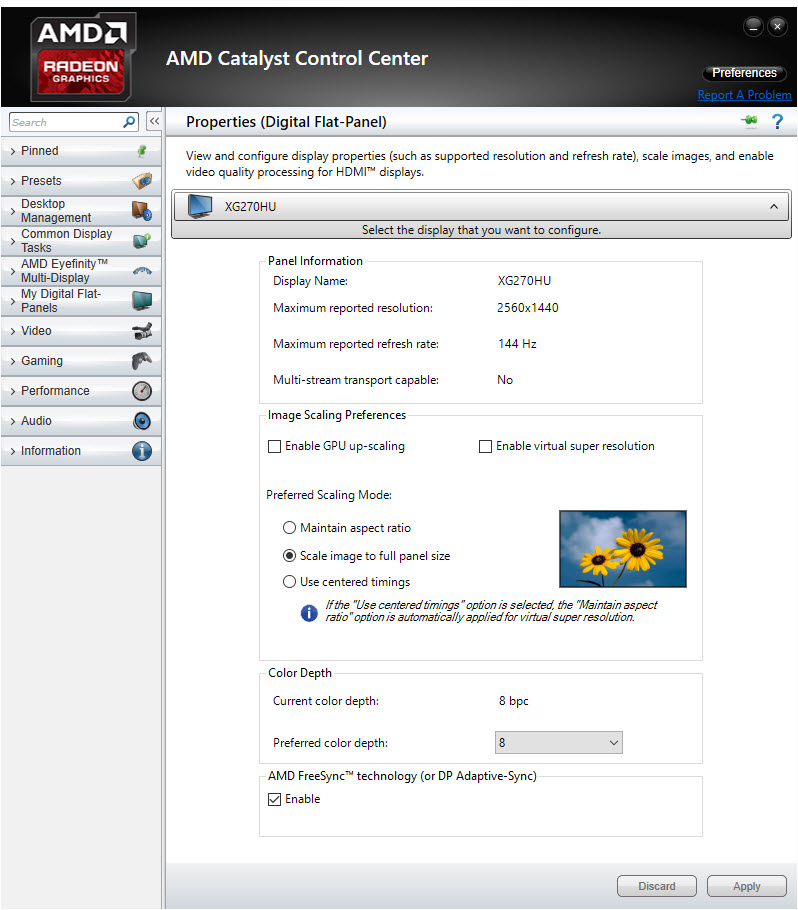Click the Properties (Digital Flat-Panel) heading
The image size is (798, 910).
[x=286, y=122]
